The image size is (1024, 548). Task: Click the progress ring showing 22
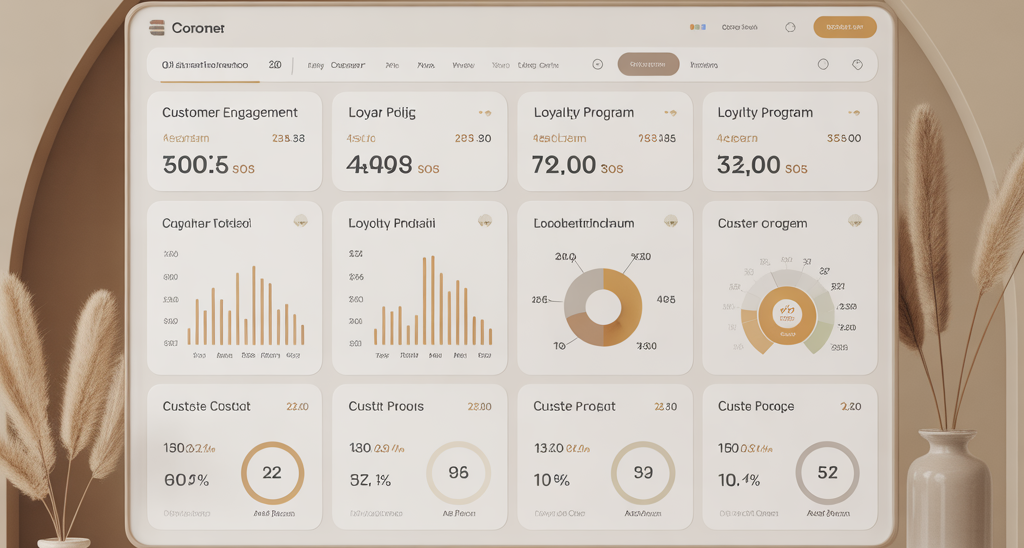coord(272,473)
